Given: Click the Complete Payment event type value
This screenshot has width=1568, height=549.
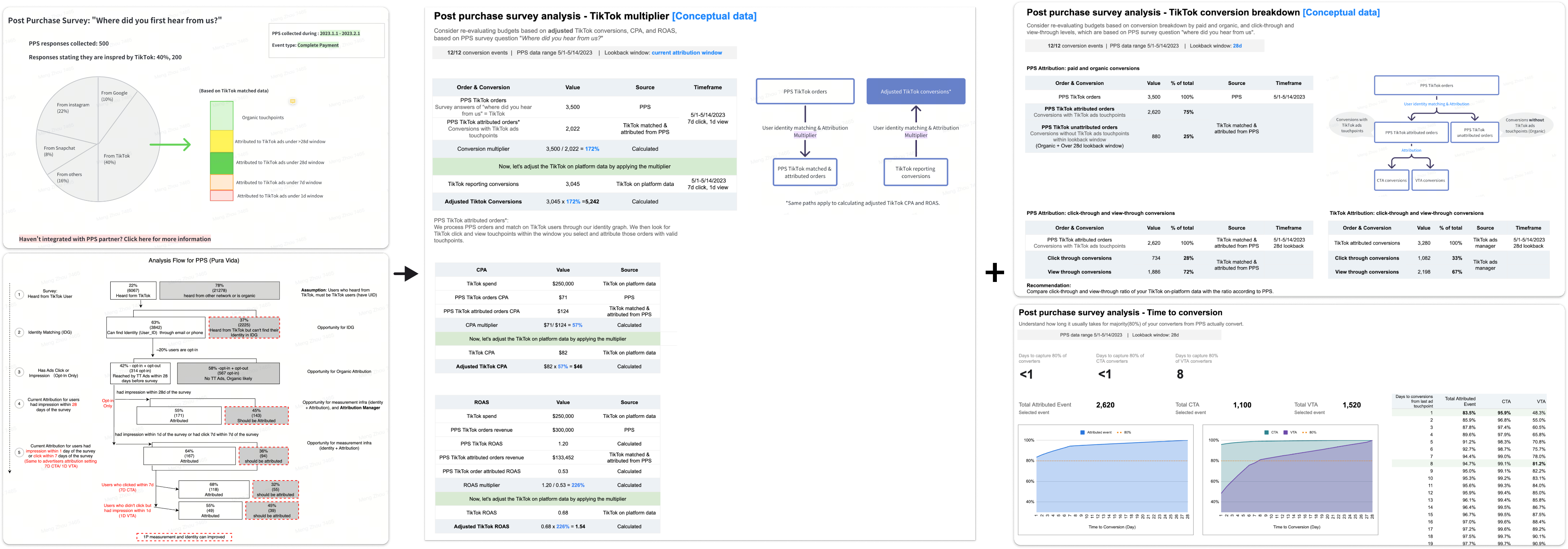Looking at the screenshot, I should [318, 45].
